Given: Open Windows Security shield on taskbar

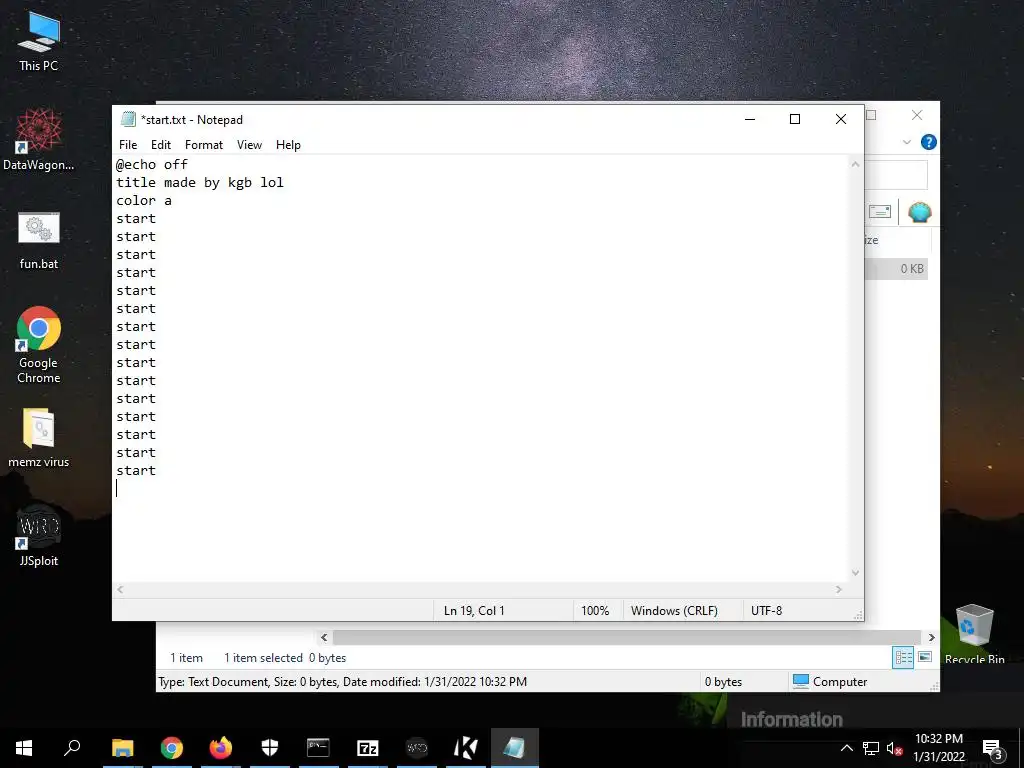Looking at the screenshot, I should click(x=270, y=748).
